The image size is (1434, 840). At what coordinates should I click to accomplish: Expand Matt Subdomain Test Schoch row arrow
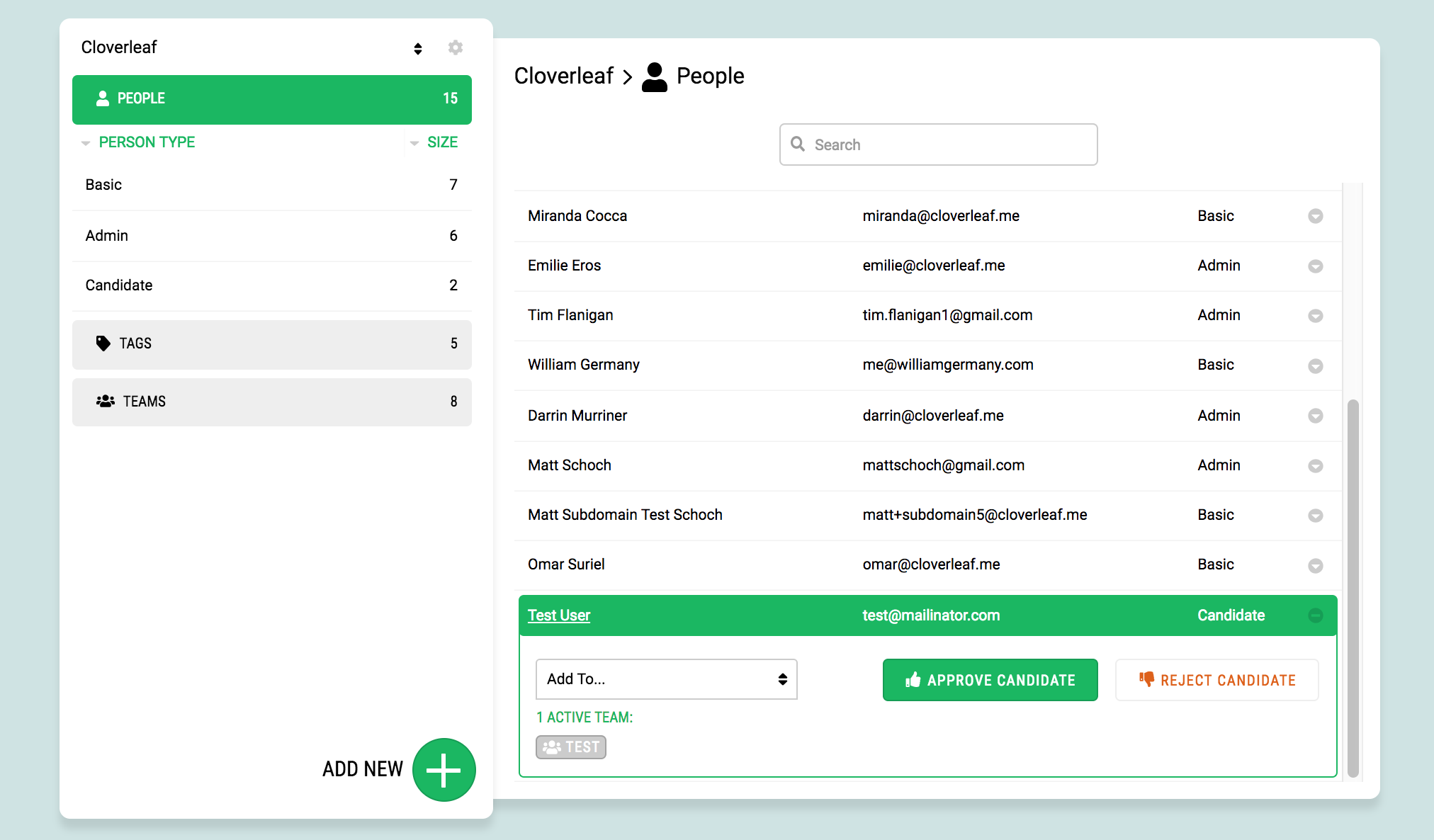[x=1316, y=516]
